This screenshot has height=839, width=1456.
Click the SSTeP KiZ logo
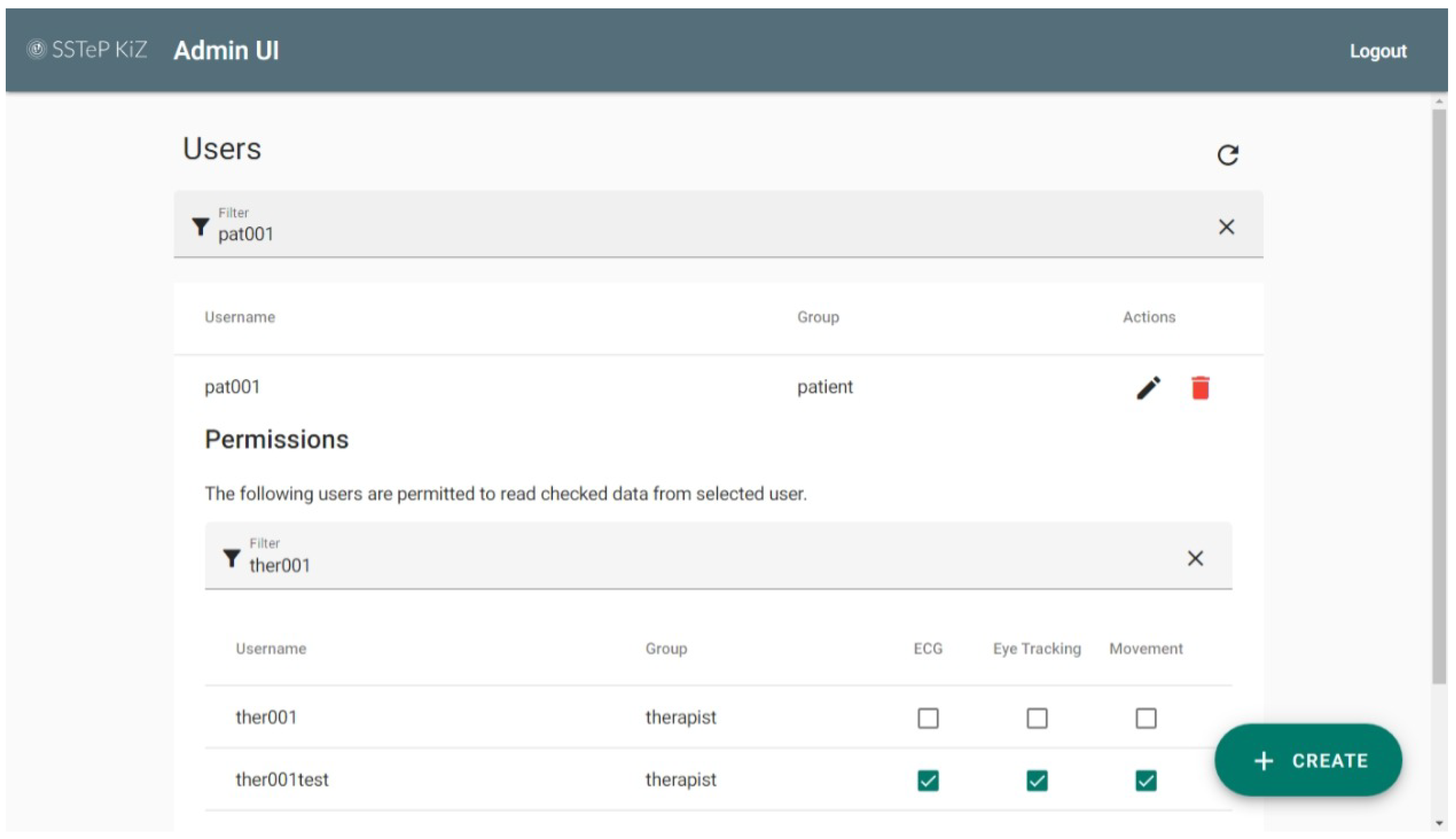pyautogui.click(x=87, y=49)
